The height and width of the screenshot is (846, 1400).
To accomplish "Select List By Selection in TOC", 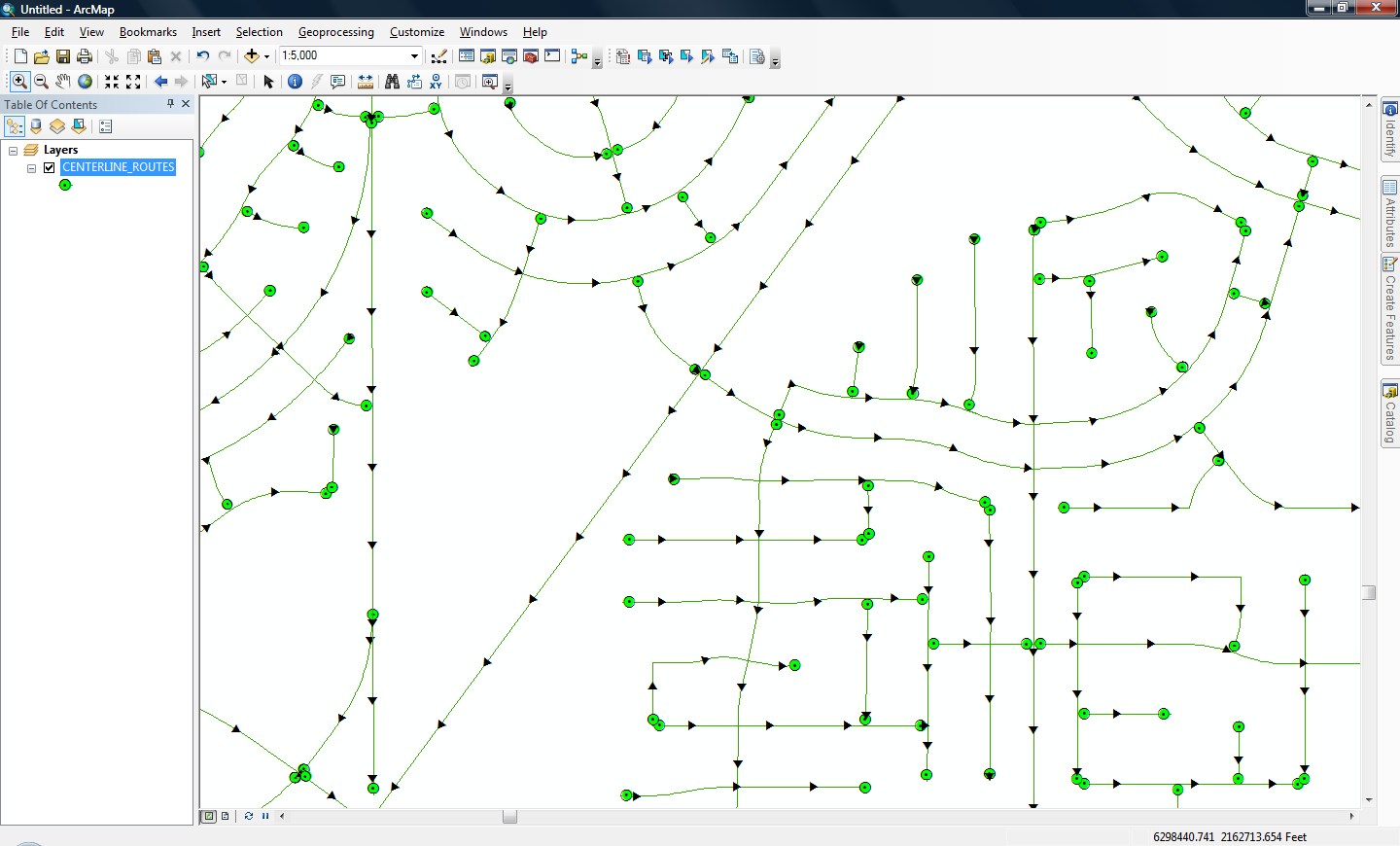I will (79, 126).
